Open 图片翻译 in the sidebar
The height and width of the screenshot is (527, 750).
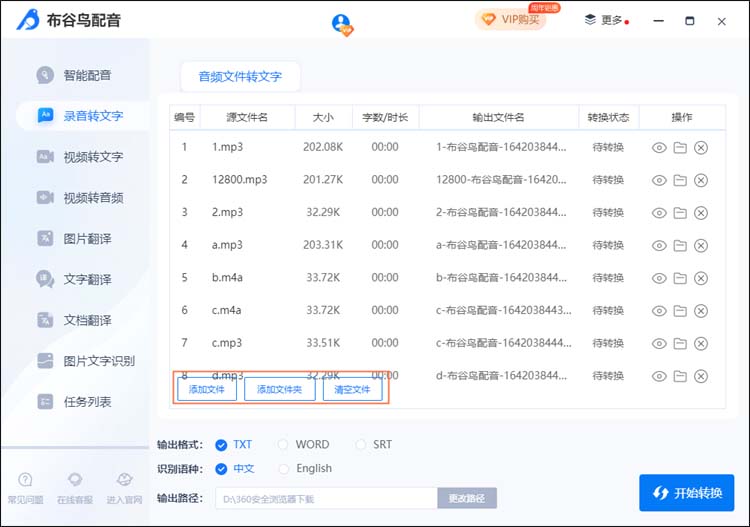[x=74, y=238]
